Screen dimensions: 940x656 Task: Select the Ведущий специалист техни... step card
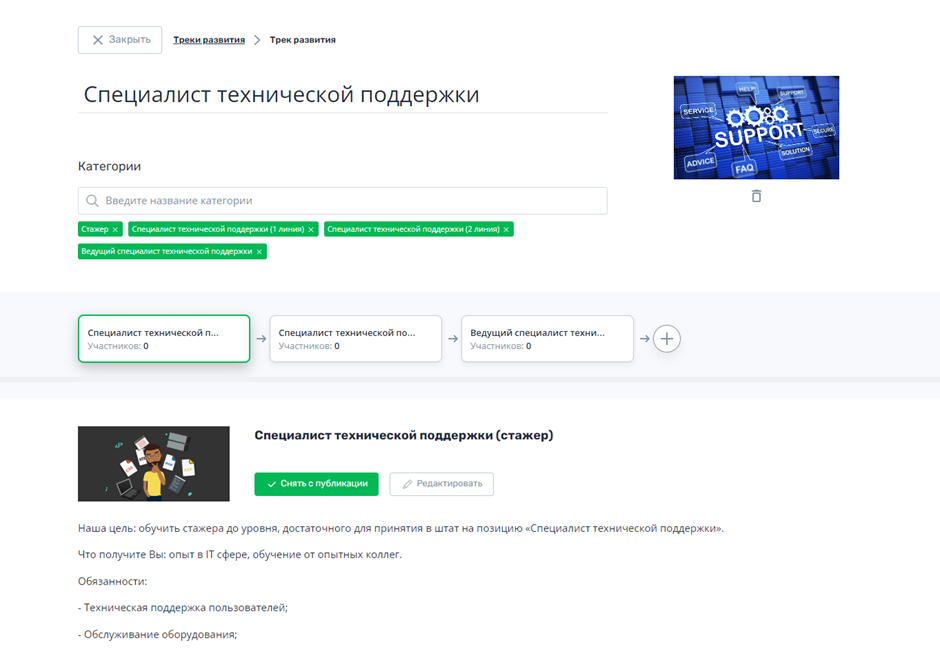click(547, 339)
